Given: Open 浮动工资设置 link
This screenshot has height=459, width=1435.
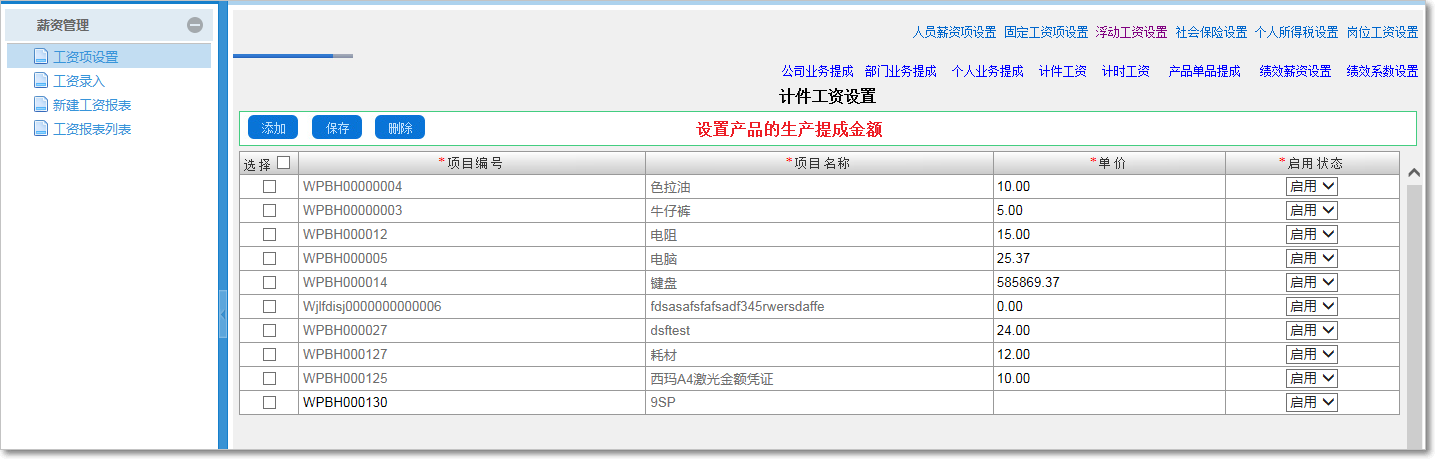Looking at the screenshot, I should pos(1131,32).
